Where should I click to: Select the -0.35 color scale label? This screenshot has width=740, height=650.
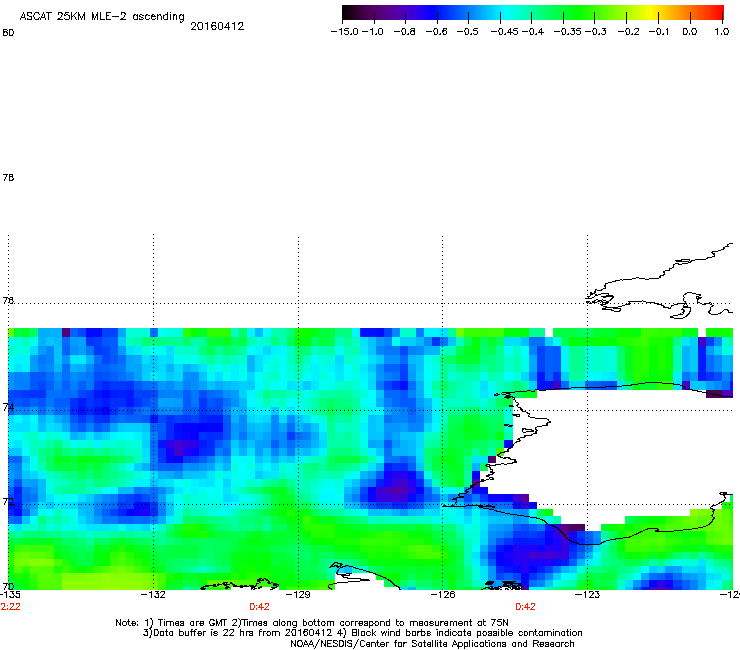tap(568, 32)
